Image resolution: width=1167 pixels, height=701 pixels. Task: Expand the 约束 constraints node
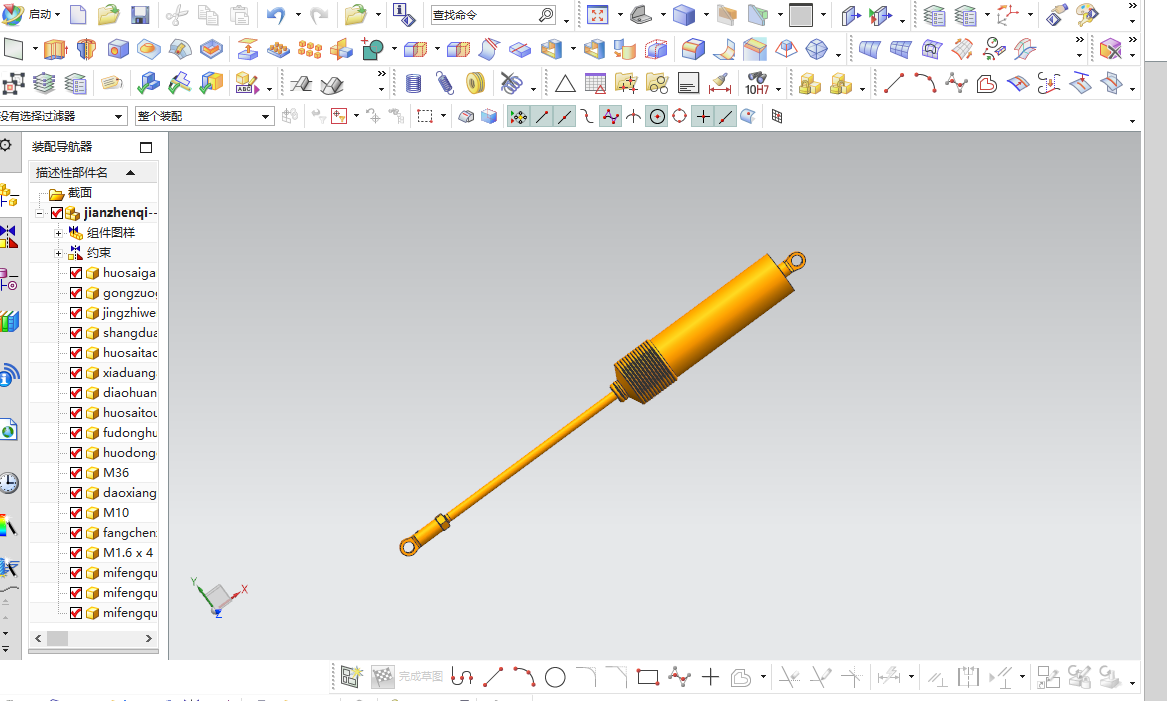(58, 254)
